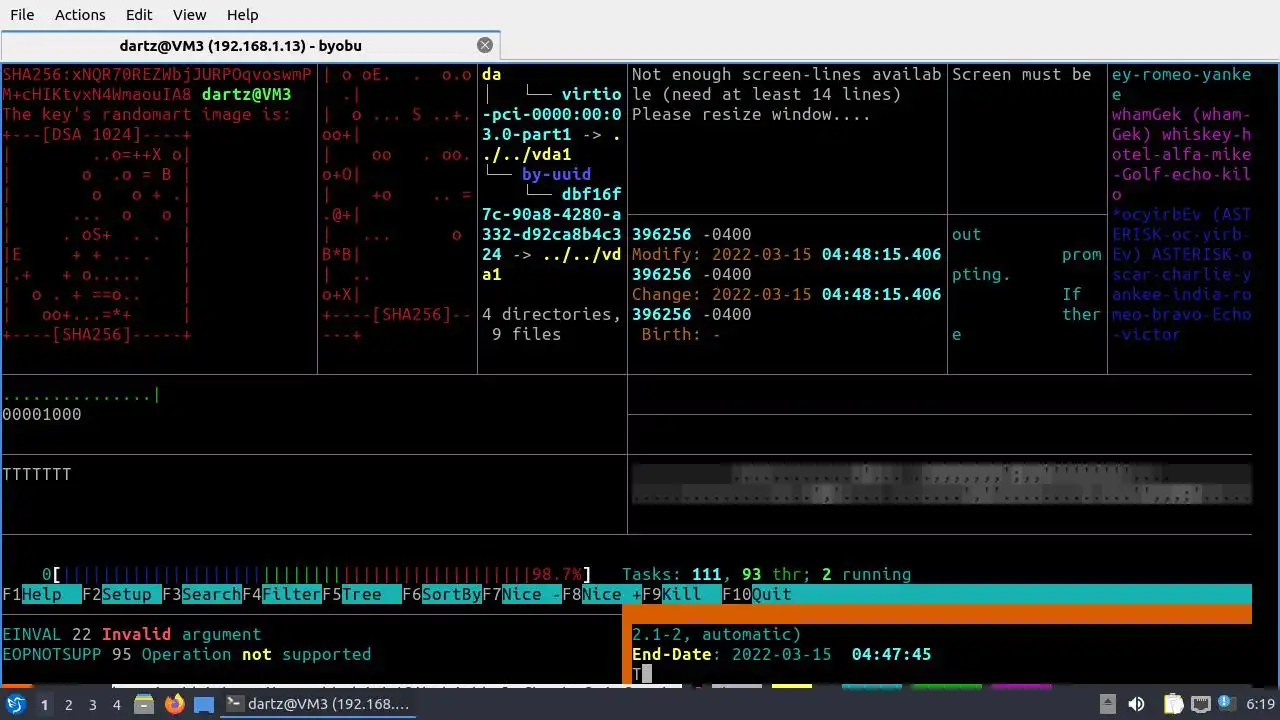Image resolution: width=1280 pixels, height=720 pixels.
Task: Switch to workspace 2
Action: point(68,705)
